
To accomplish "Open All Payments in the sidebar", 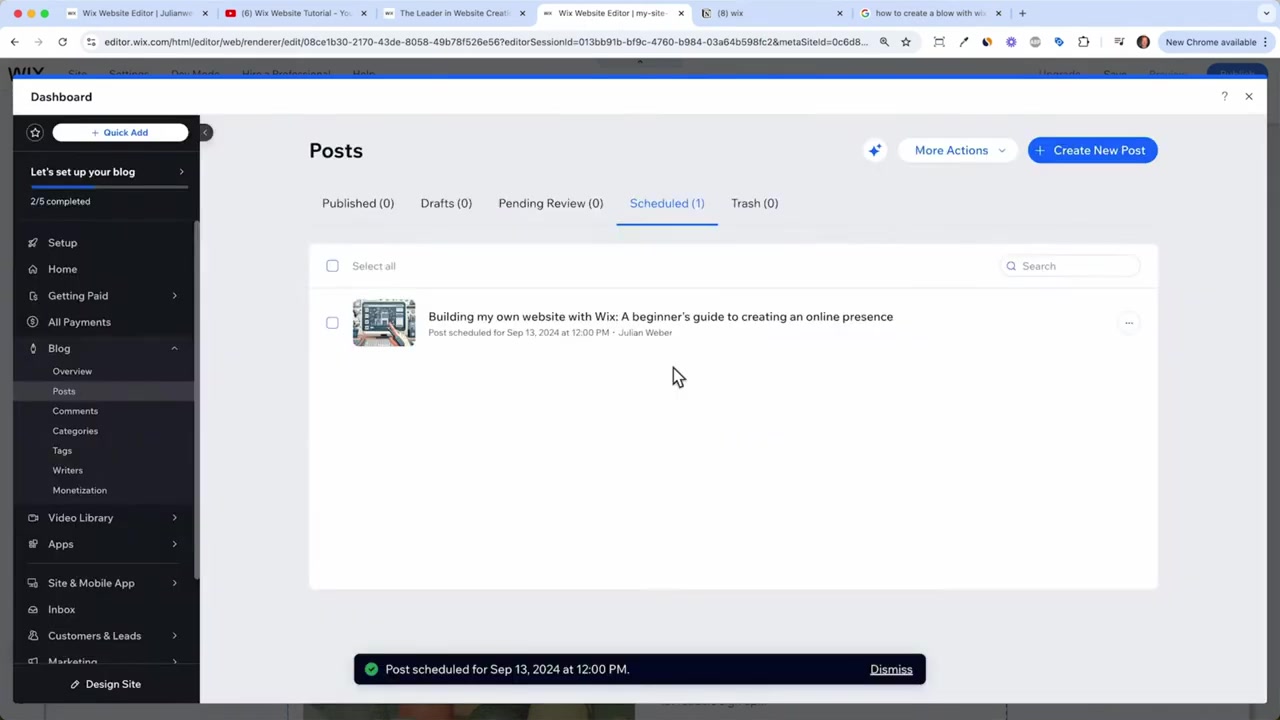I will click(79, 322).
